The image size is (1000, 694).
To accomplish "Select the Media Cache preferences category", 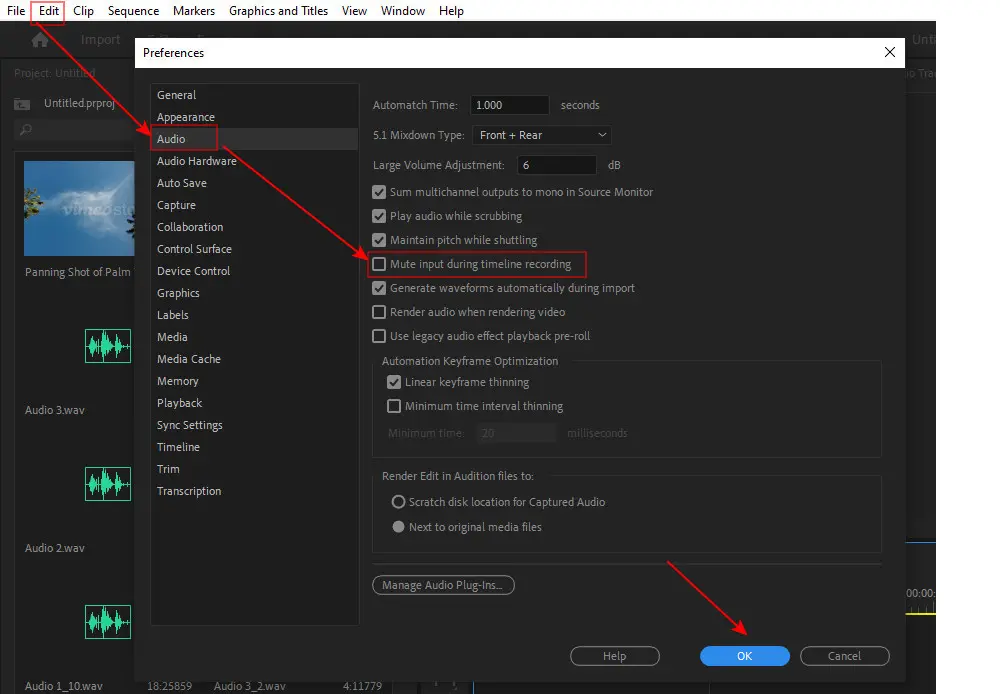I will 254,359.
